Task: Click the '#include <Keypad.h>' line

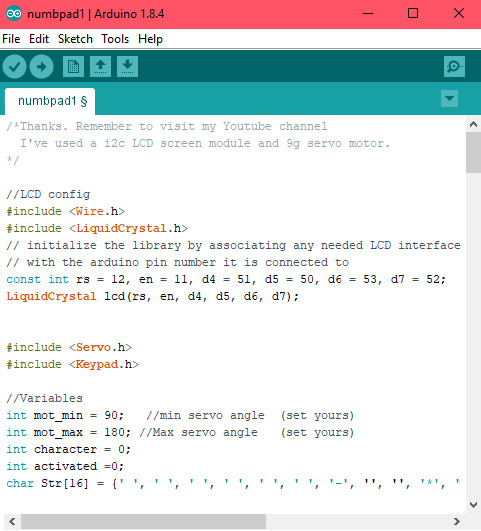Action: 72,364
